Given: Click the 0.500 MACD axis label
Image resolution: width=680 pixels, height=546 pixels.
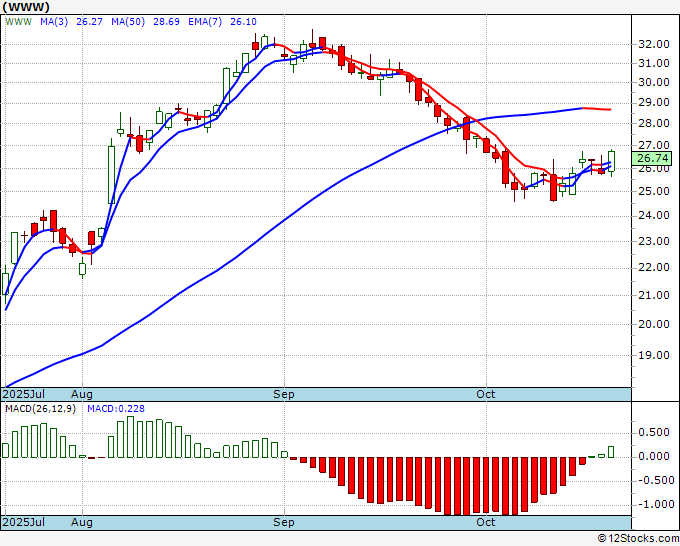Looking at the screenshot, I should (654, 433).
